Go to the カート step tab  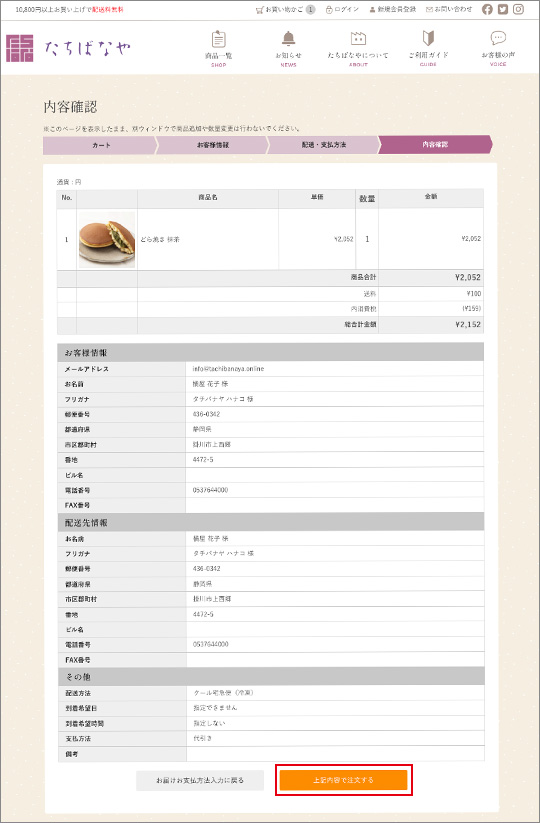(x=100, y=145)
